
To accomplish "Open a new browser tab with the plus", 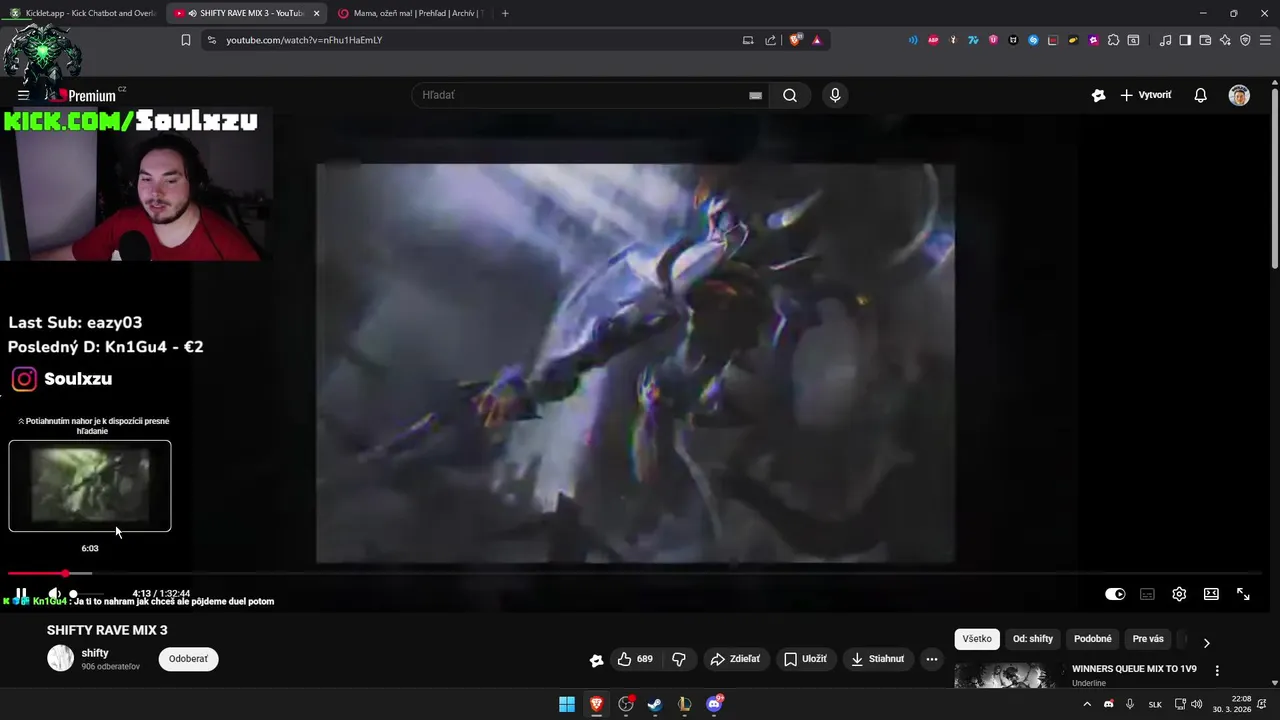I will tap(505, 13).
